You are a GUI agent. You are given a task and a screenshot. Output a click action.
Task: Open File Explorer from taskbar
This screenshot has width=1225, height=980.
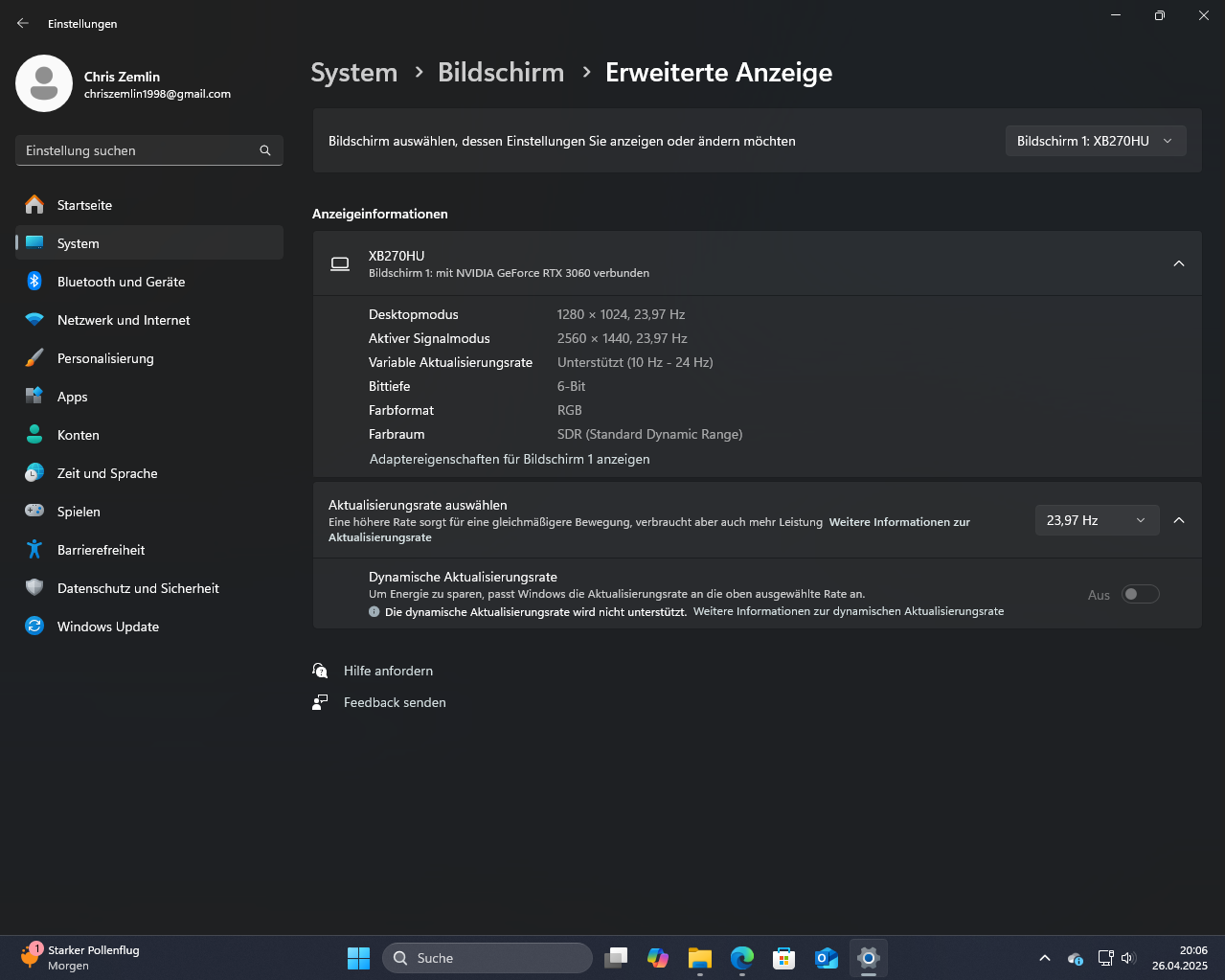700,958
